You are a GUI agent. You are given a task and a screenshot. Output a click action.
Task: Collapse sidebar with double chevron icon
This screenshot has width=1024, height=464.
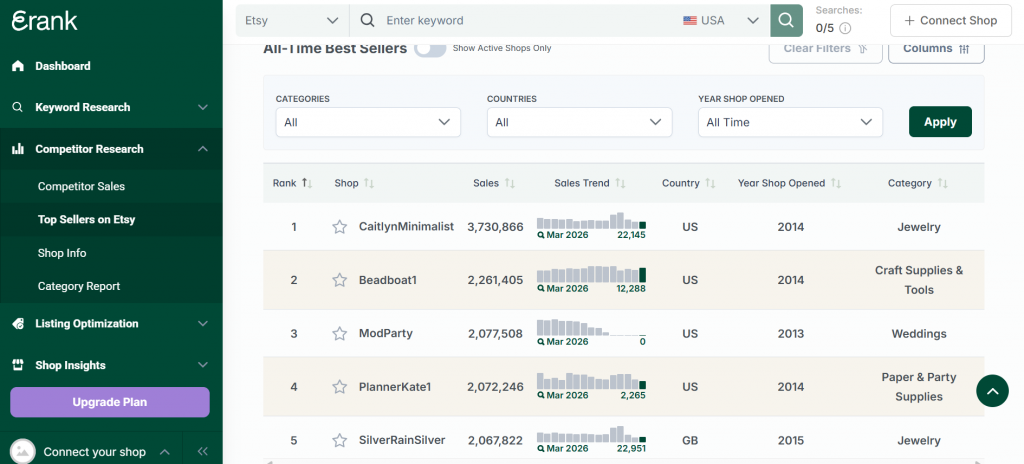202,451
